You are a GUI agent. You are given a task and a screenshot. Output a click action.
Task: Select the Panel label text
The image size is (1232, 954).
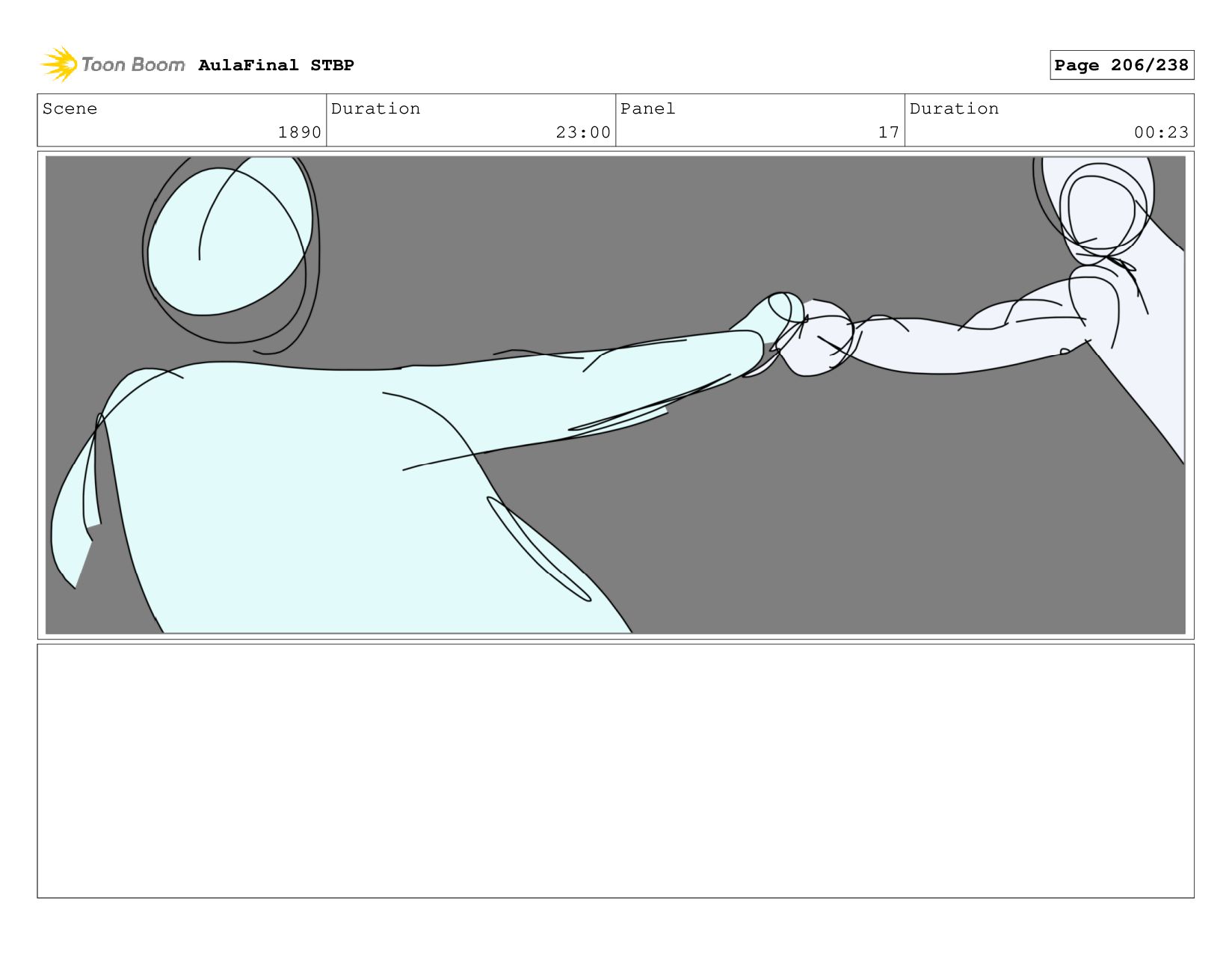647,108
